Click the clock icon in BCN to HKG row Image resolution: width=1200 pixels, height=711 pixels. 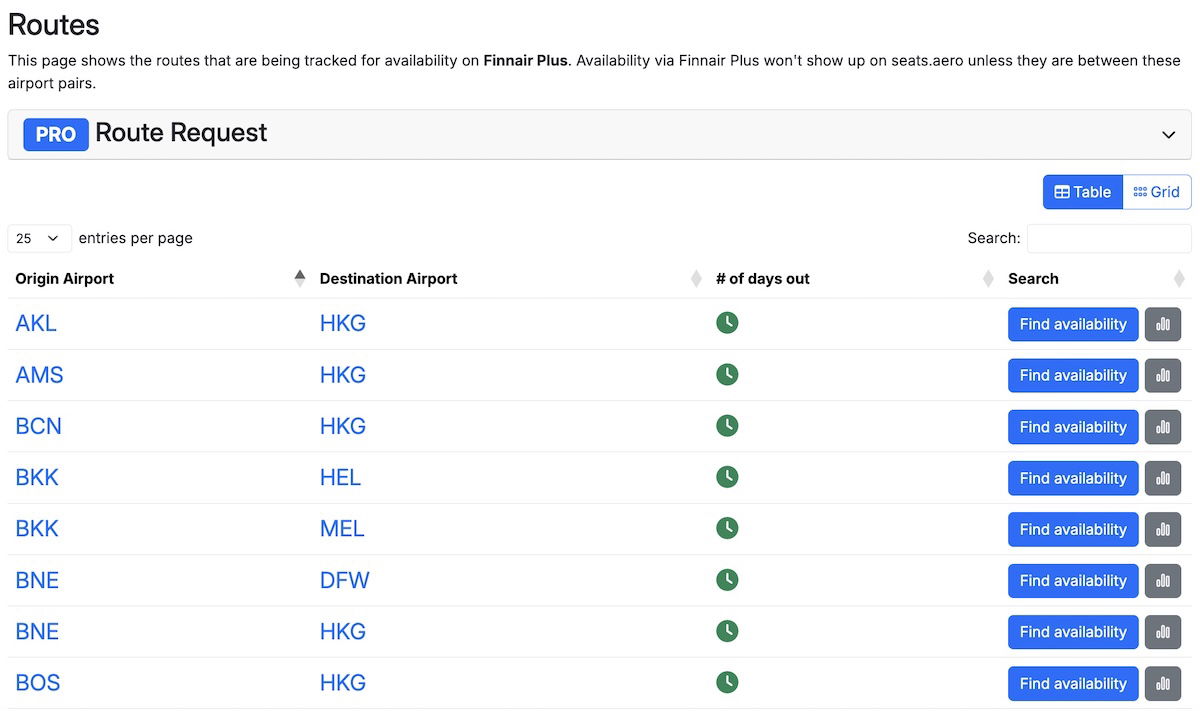[x=727, y=426]
